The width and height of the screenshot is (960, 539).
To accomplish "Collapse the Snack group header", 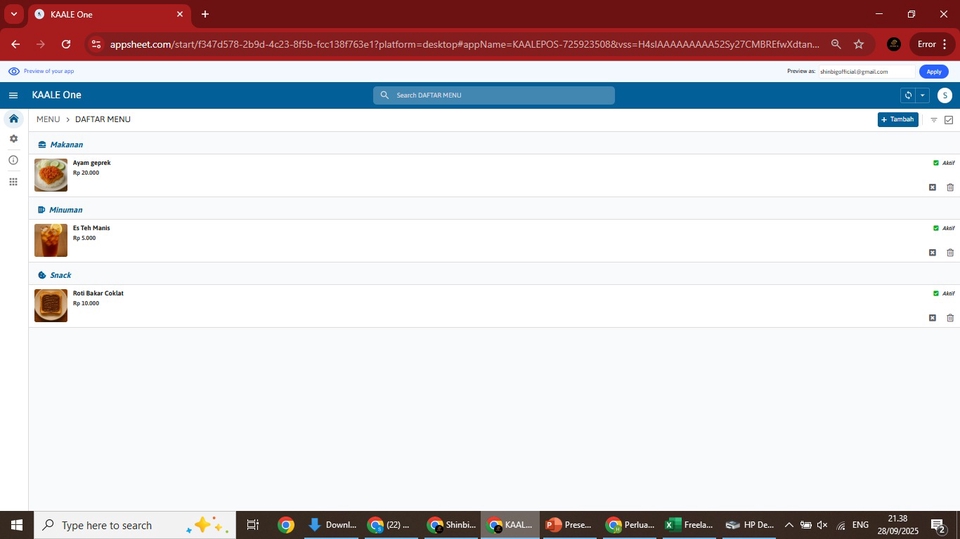I will tap(60, 275).
